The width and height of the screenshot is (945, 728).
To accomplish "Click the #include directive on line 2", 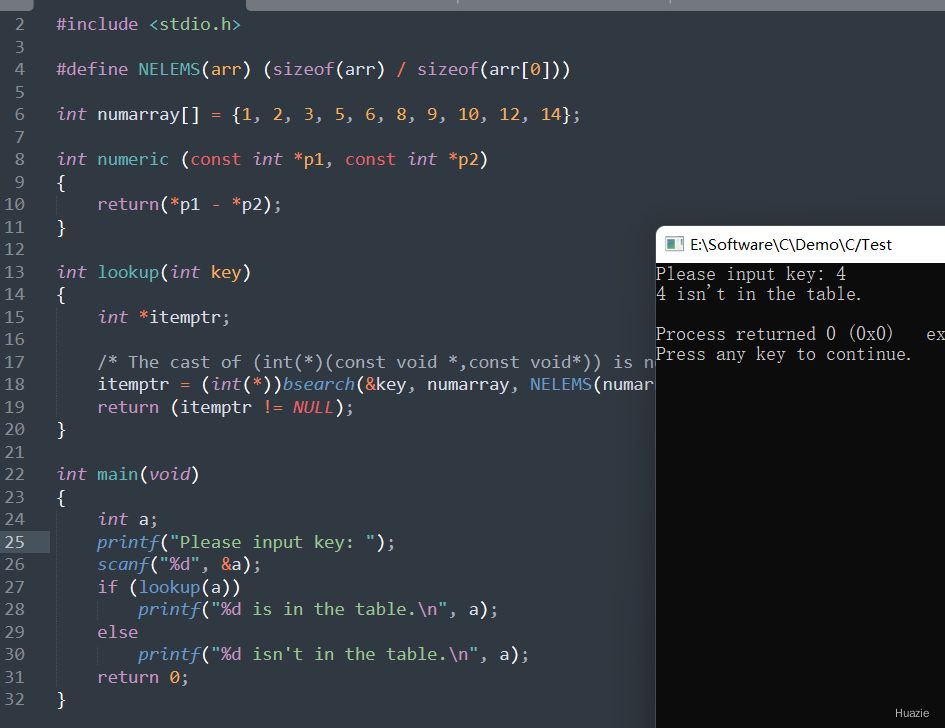I will pyautogui.click(x=97, y=24).
